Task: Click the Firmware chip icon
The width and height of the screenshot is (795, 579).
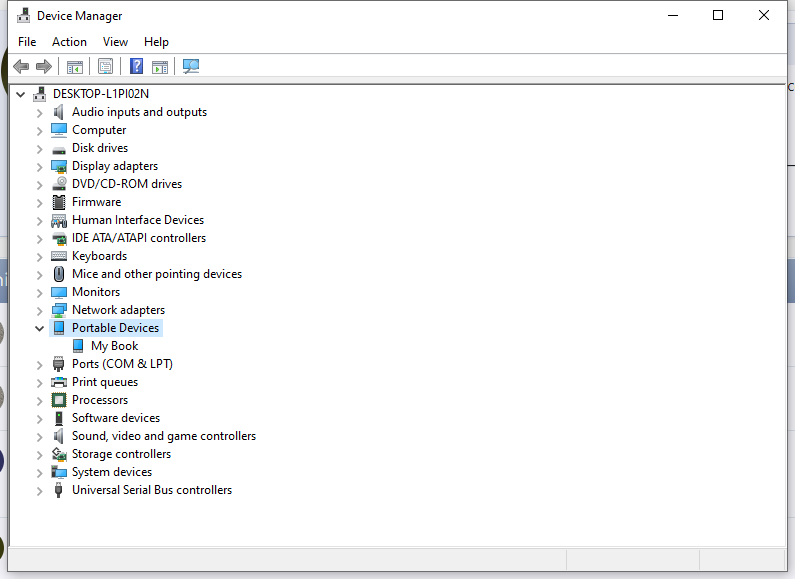Action: click(59, 202)
